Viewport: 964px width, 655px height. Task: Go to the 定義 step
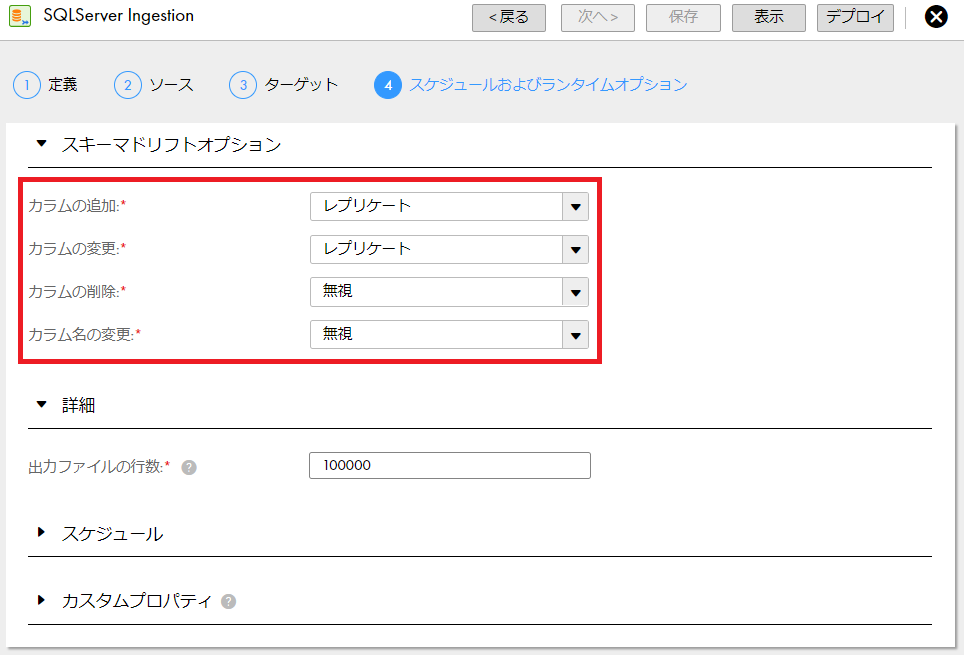coord(63,85)
